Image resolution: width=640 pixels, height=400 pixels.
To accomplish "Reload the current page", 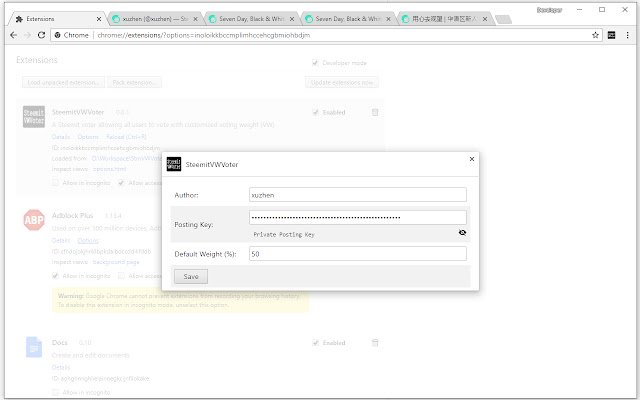I will tap(41, 35).
